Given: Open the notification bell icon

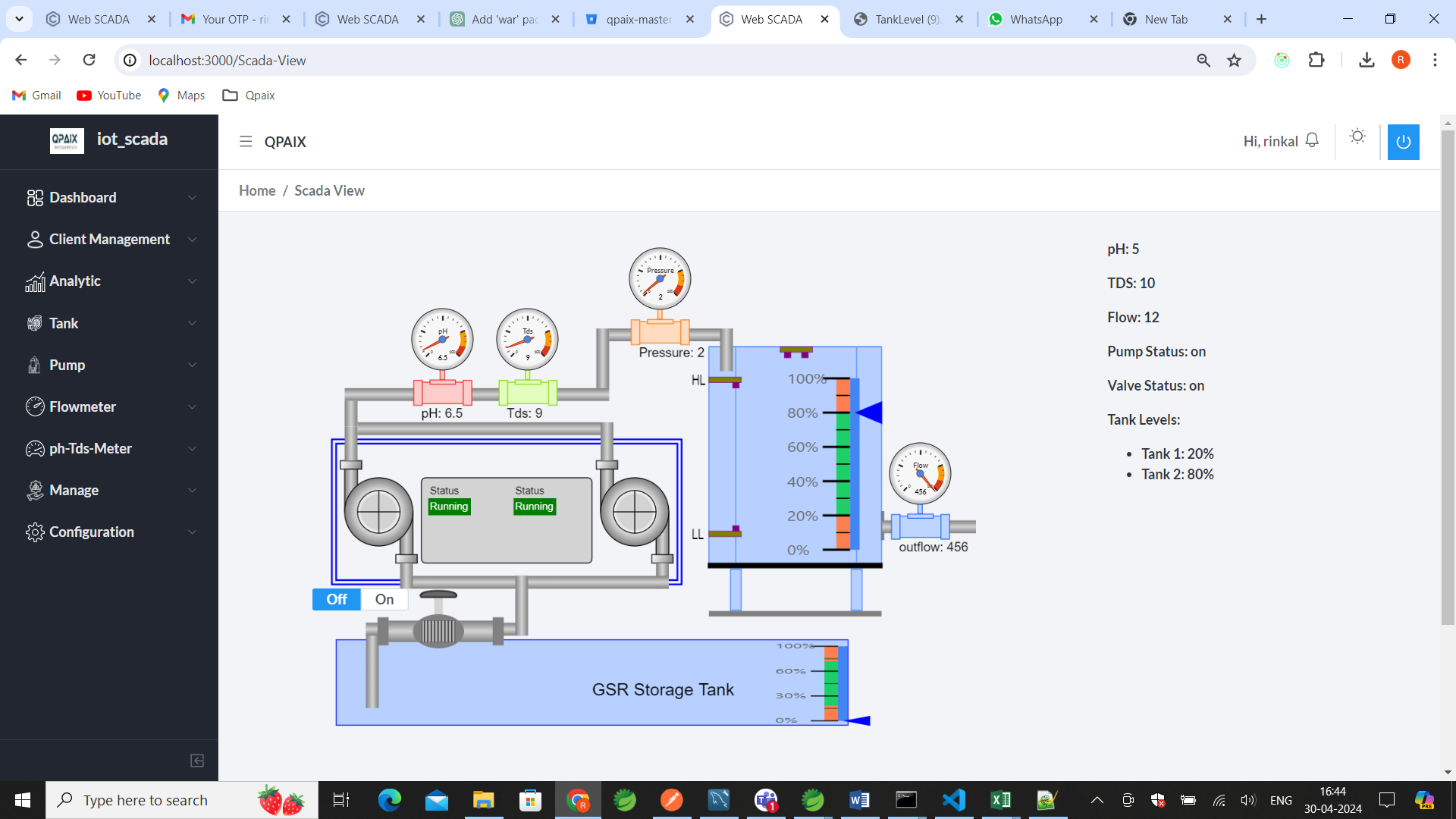Looking at the screenshot, I should coord(1312,141).
